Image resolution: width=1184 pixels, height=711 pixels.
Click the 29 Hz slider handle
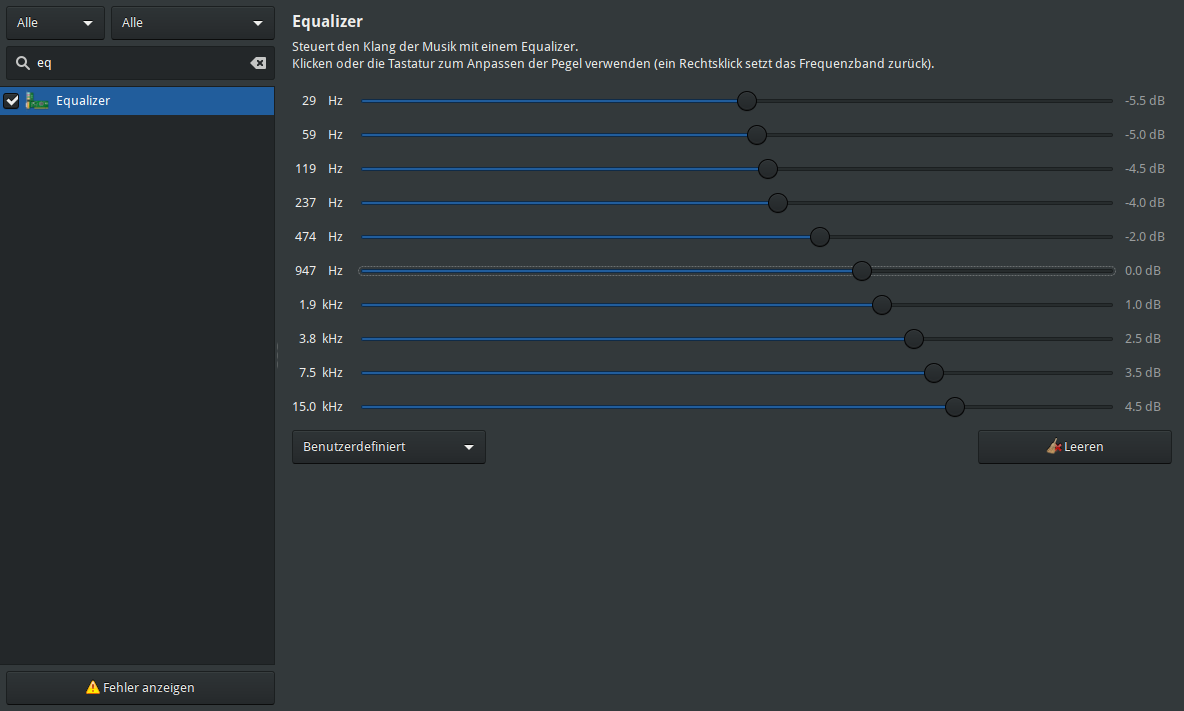[x=747, y=100]
